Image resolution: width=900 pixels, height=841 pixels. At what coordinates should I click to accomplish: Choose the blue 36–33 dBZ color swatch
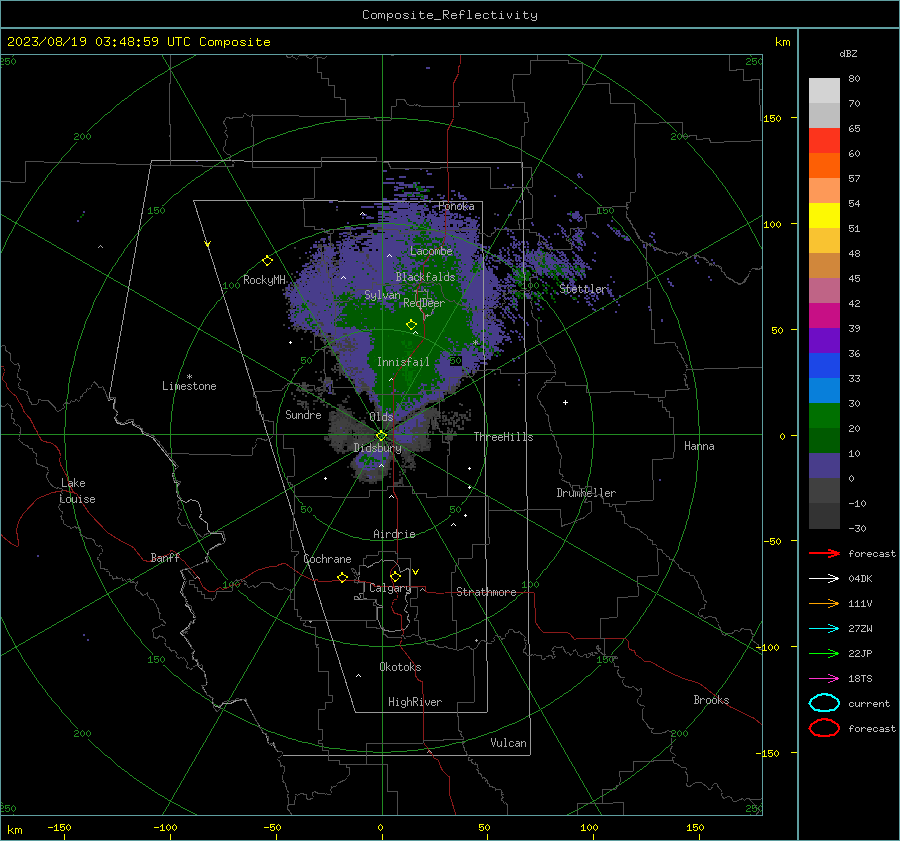(824, 366)
